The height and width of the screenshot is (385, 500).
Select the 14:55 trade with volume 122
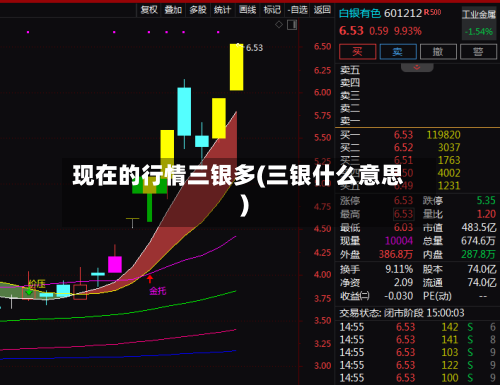[417, 365]
